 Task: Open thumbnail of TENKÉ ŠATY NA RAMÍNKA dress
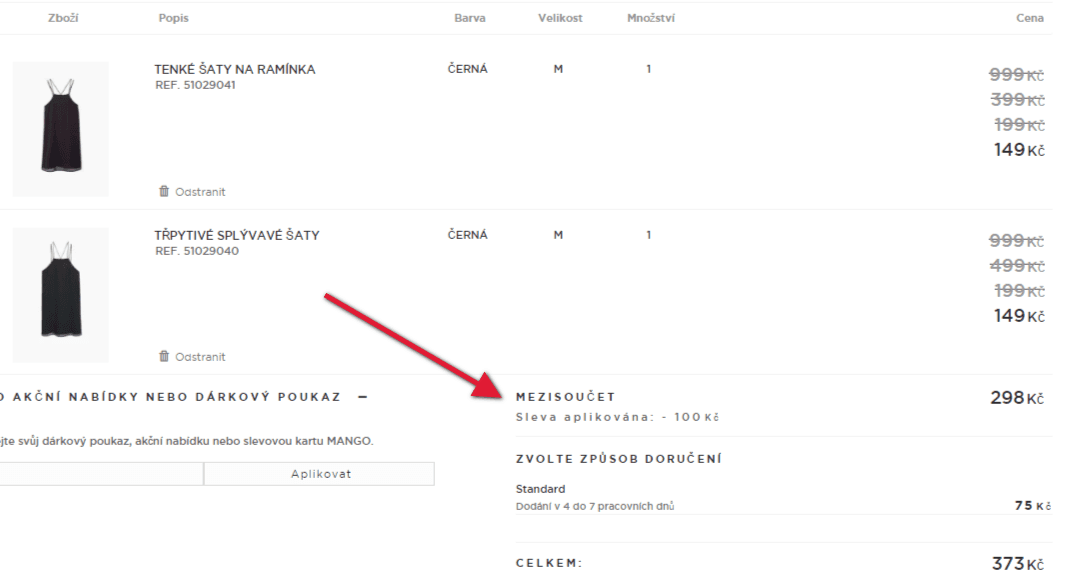[61, 129]
